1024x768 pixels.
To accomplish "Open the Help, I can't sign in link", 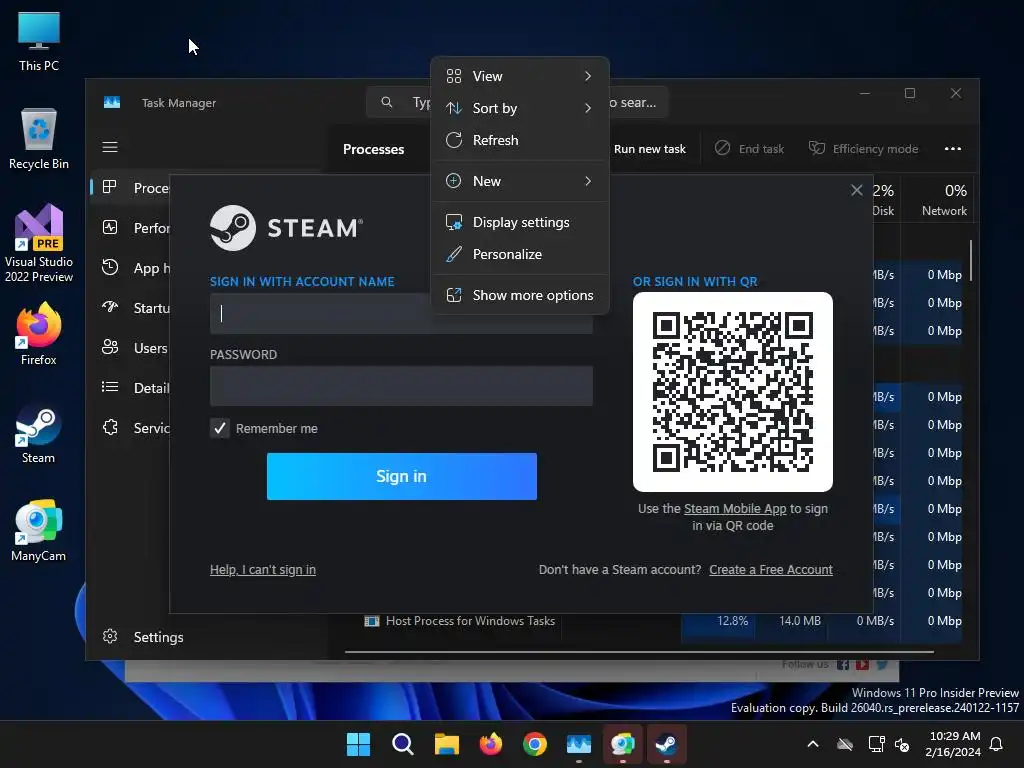I will pos(263,569).
